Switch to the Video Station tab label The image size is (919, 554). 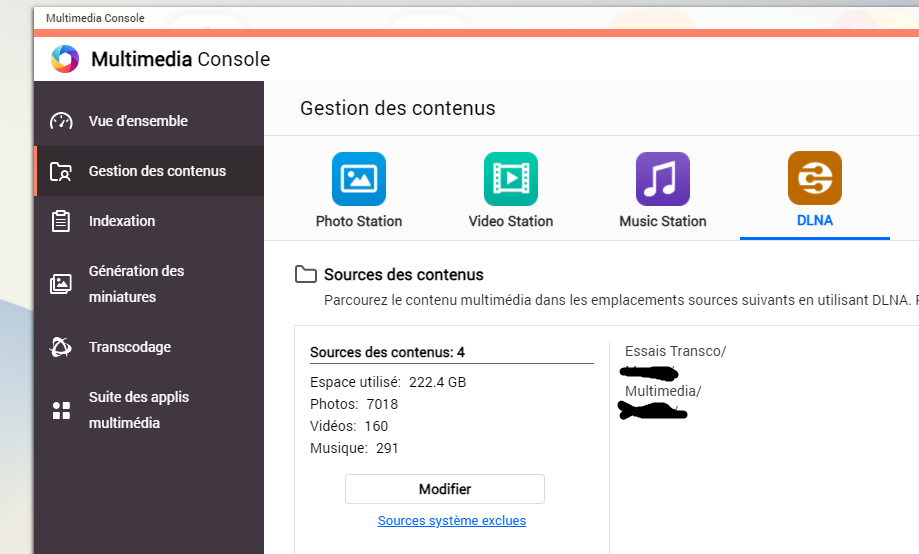coord(511,221)
